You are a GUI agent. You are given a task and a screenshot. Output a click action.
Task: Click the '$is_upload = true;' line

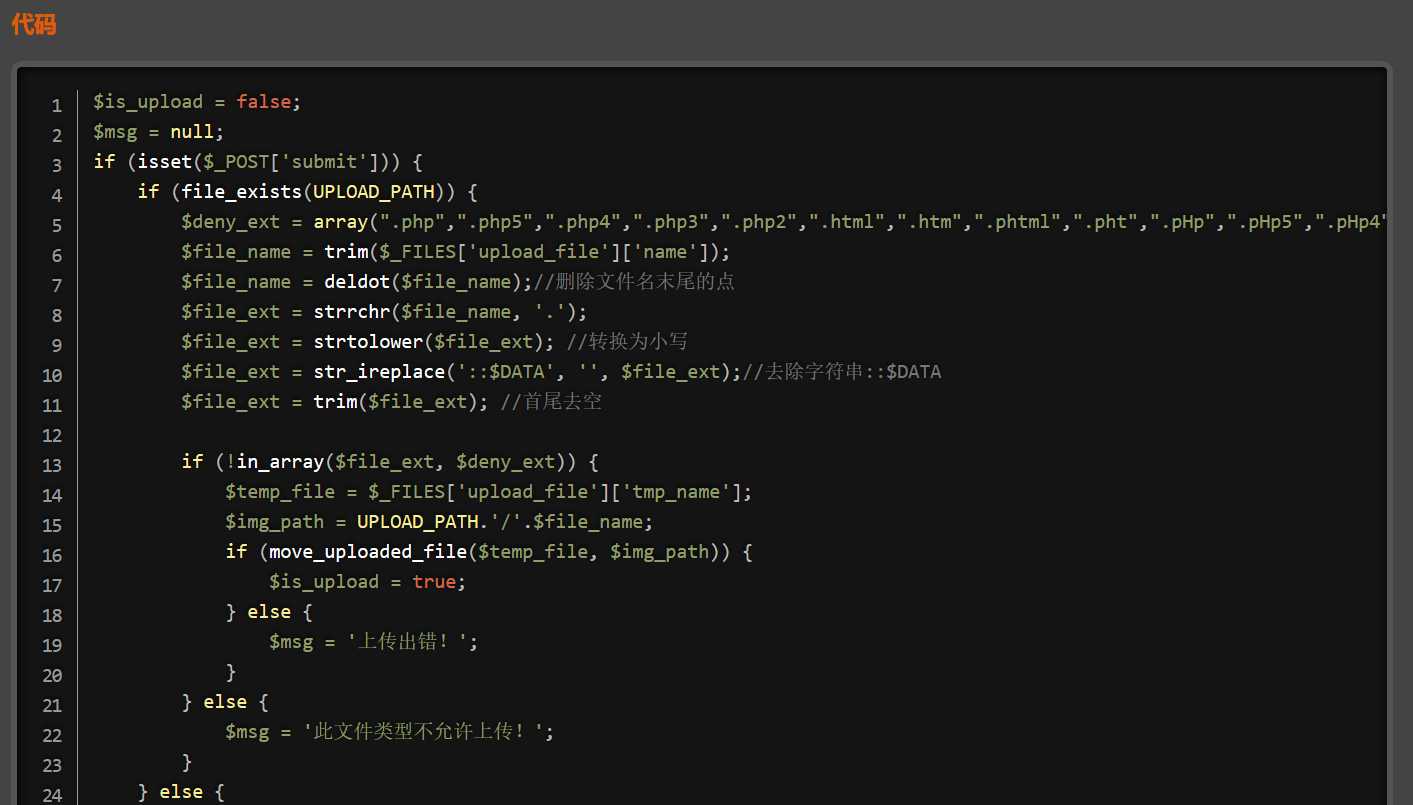(x=367, y=582)
